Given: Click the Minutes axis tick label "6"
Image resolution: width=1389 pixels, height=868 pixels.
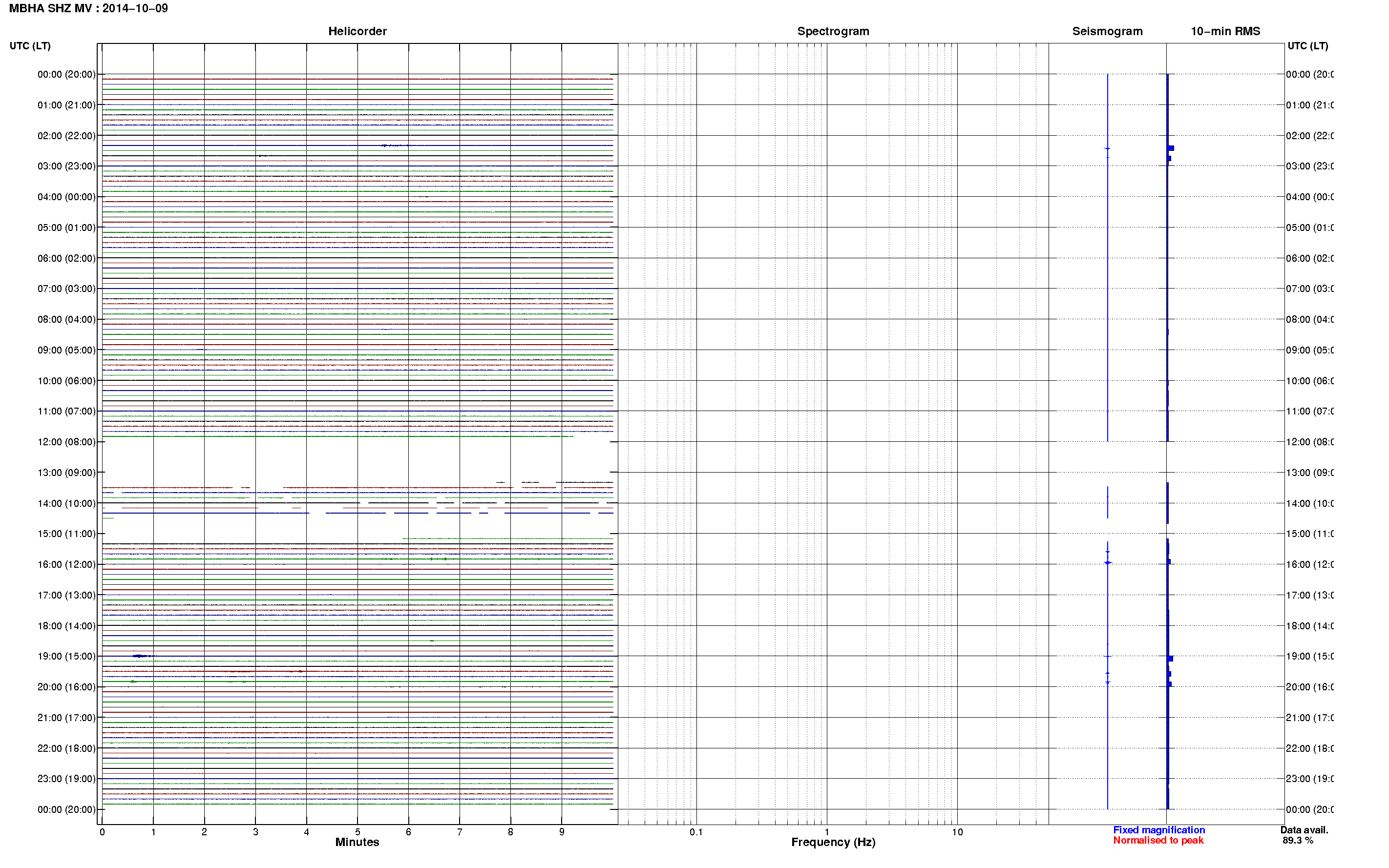Looking at the screenshot, I should tap(409, 832).
